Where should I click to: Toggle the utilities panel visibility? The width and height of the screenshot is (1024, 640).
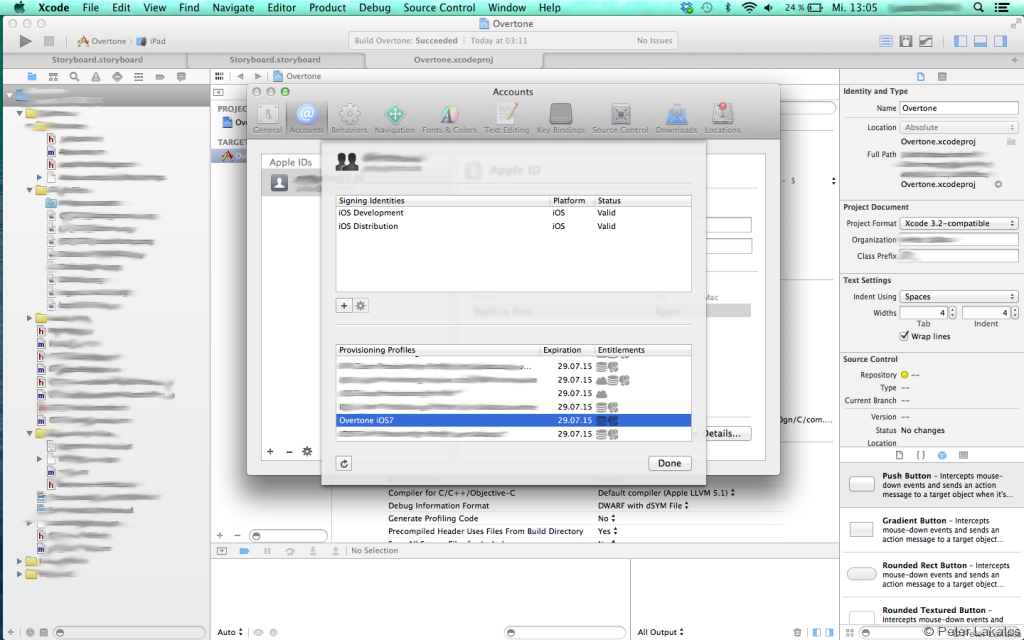(1000, 41)
